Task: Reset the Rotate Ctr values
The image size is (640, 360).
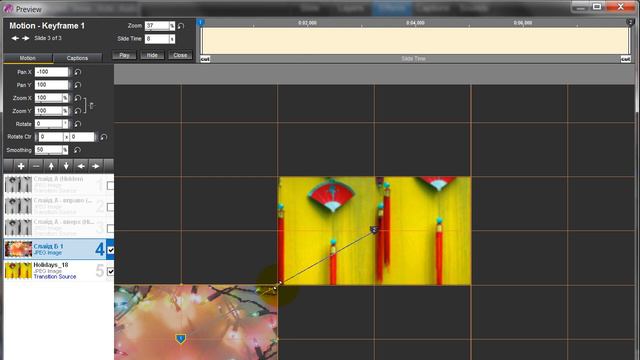Action: pyautogui.click(x=104, y=137)
